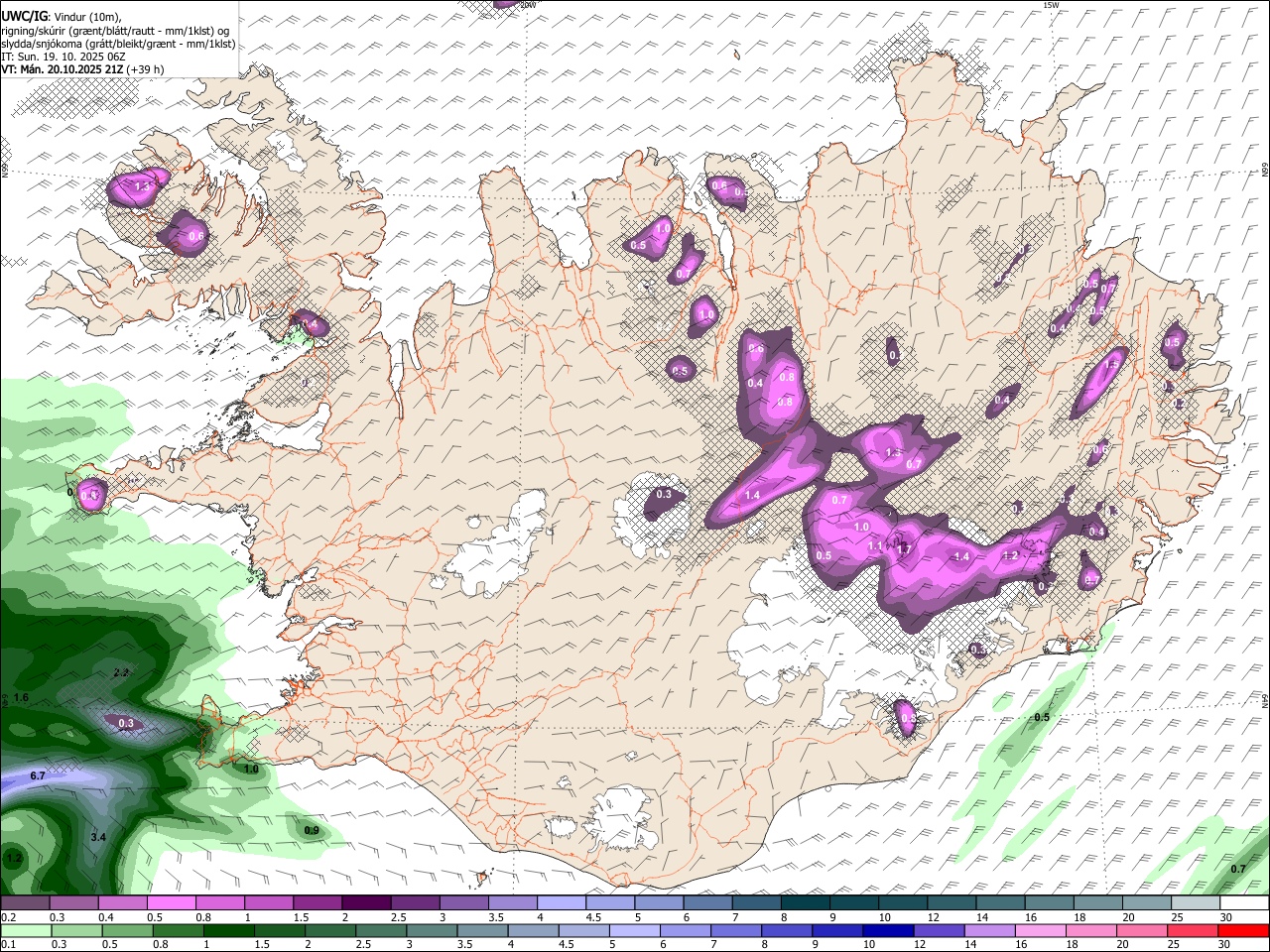Screen dimensions: 1270x952
Task: Click the bright red rain swatch after 30
Action: click(x=1242, y=931)
